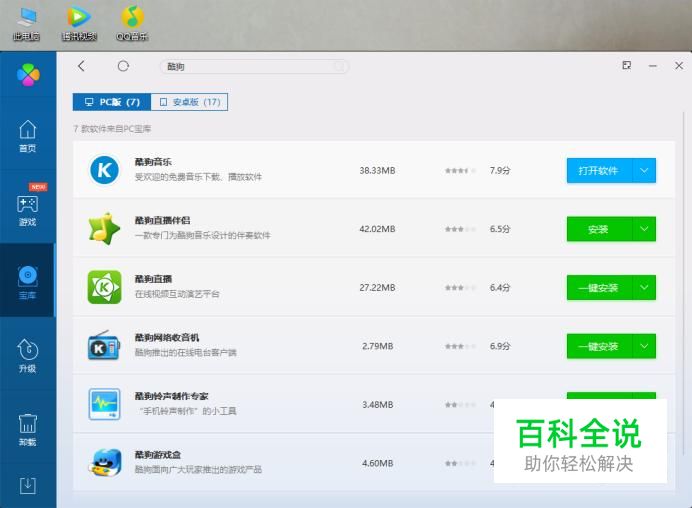Switch to the PC版 (7) tab
This screenshot has height=508, width=692.
click(x=112, y=102)
